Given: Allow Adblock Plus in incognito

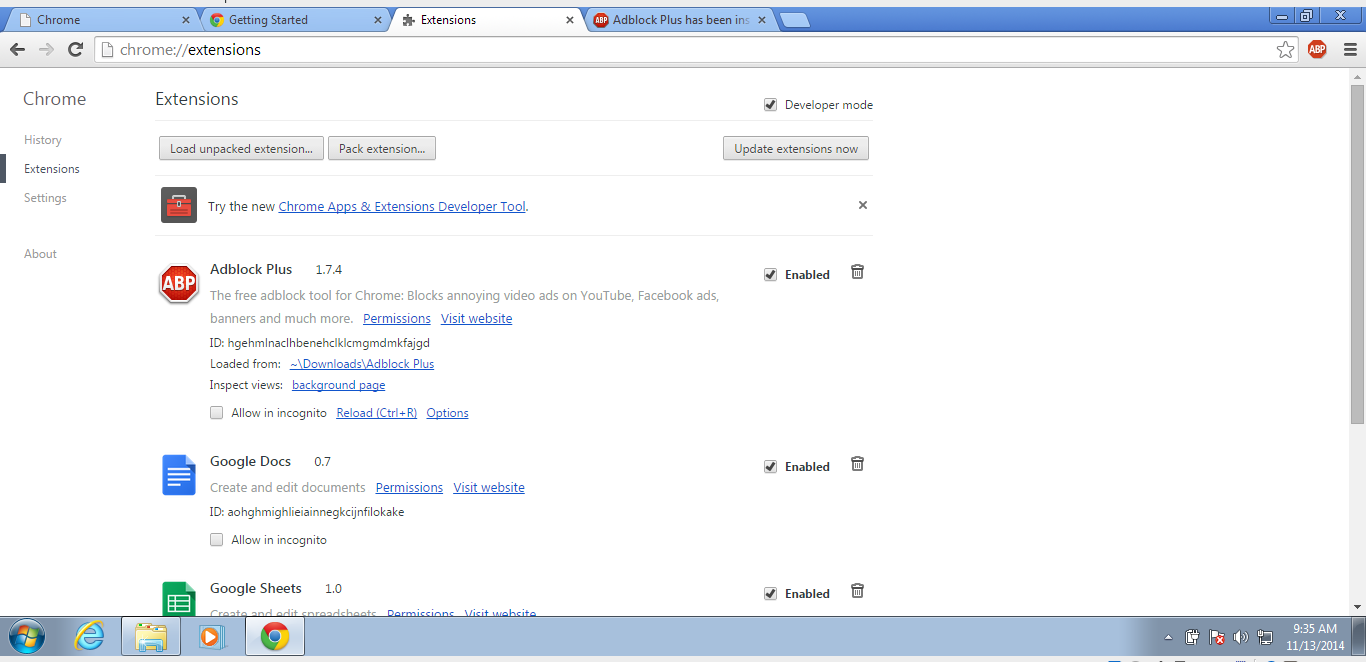Looking at the screenshot, I should (x=217, y=413).
